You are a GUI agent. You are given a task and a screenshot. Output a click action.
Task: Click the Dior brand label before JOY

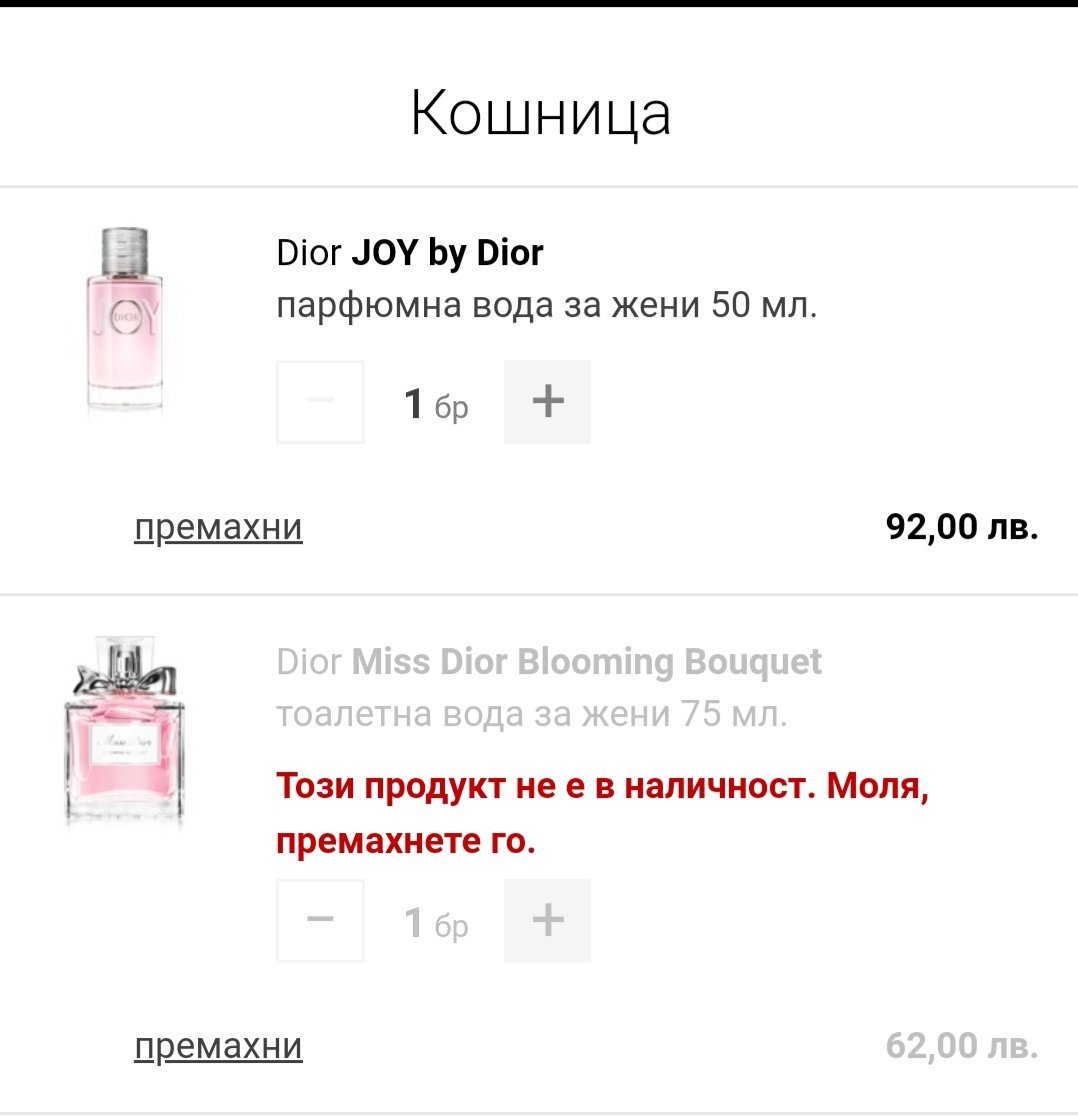click(x=308, y=254)
